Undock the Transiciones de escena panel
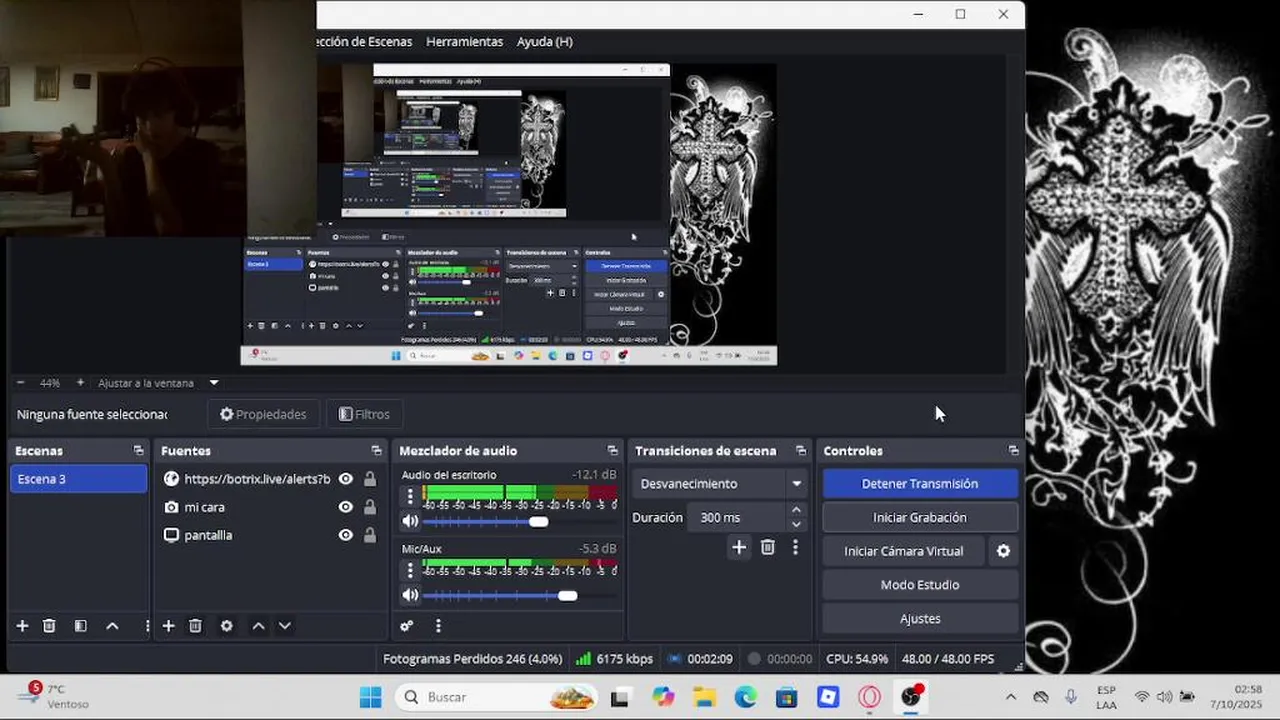1280x720 pixels. pos(801,451)
